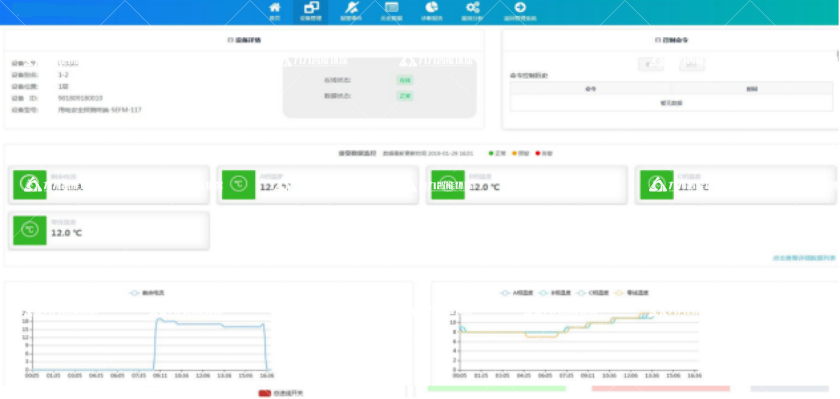Click first control command button
The height and width of the screenshot is (399, 840).
coord(651,64)
